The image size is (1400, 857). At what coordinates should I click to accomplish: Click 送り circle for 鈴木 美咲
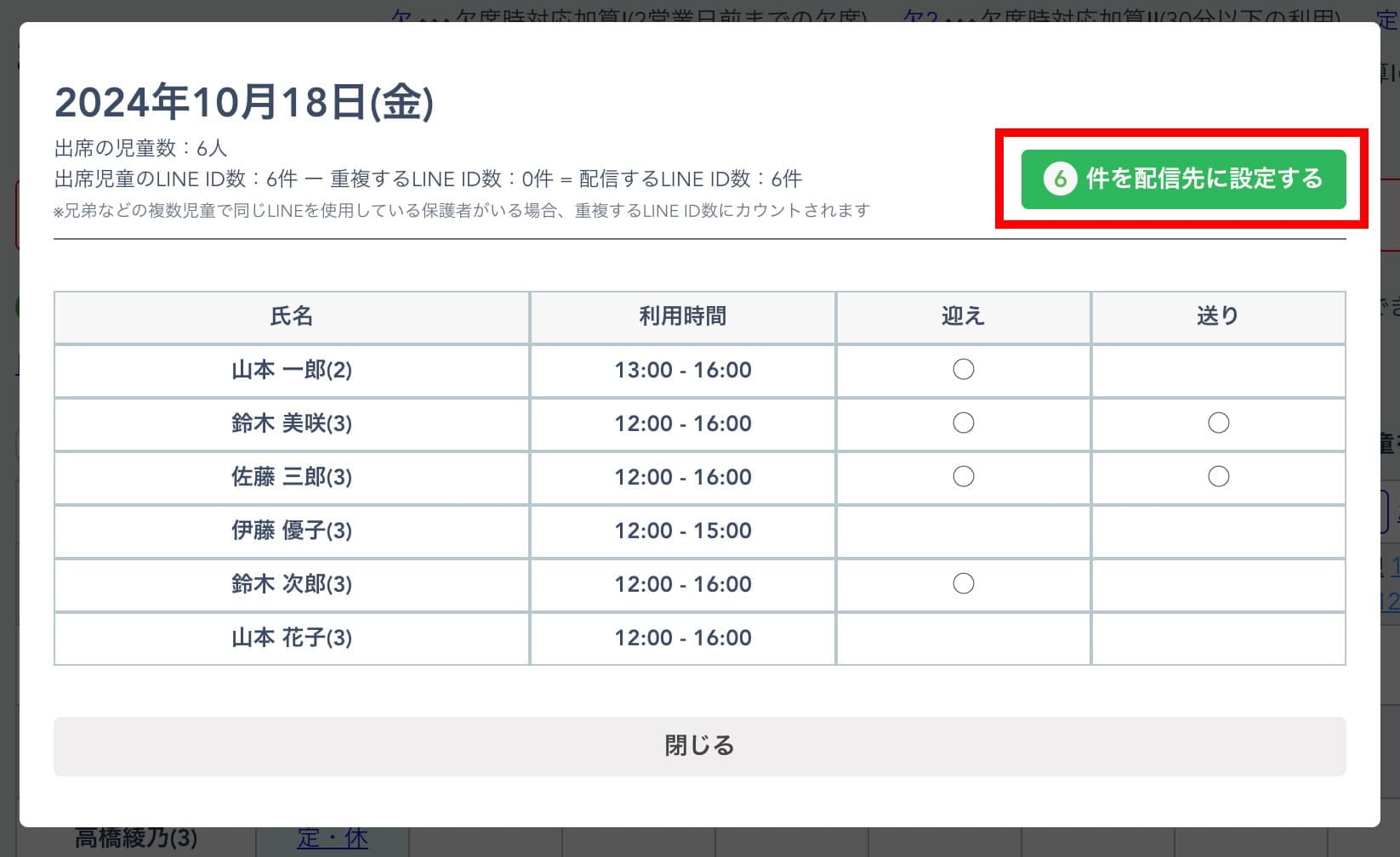(x=1218, y=423)
